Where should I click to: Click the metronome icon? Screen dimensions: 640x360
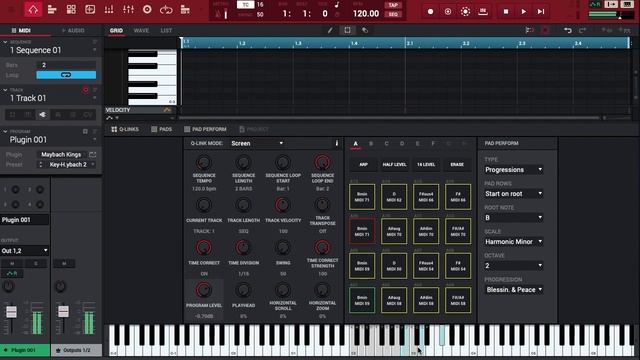(218, 15)
